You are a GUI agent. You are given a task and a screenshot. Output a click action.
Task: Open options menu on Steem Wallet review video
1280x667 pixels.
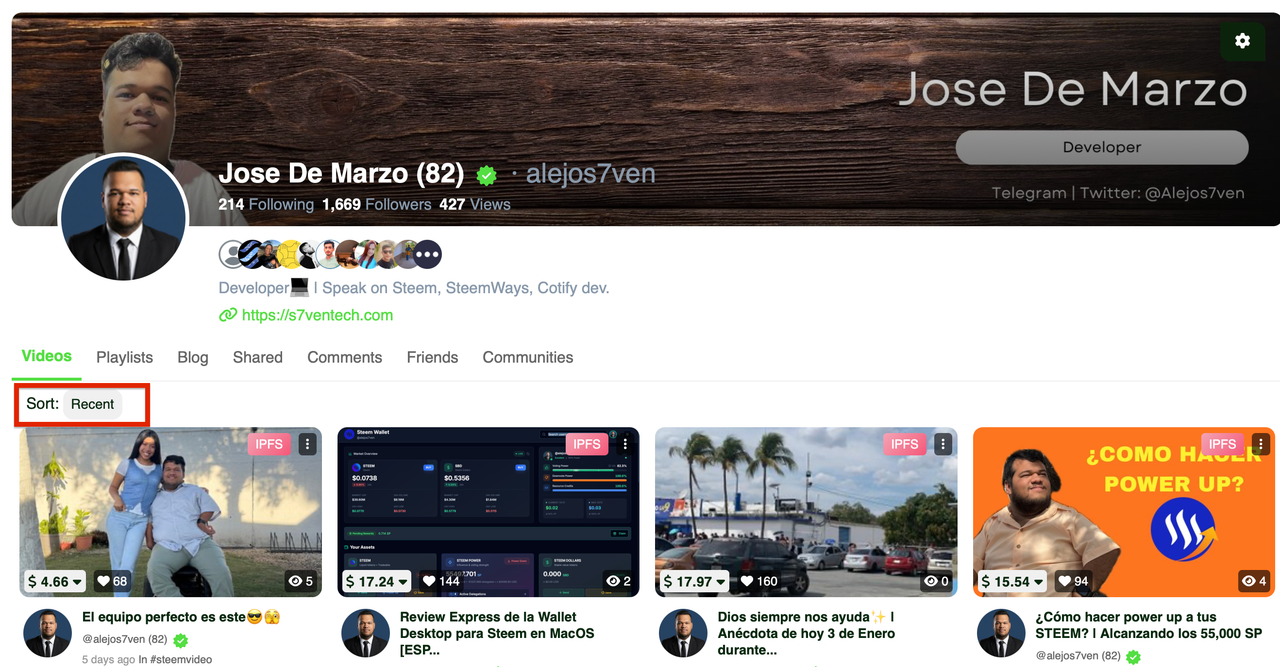coord(626,444)
